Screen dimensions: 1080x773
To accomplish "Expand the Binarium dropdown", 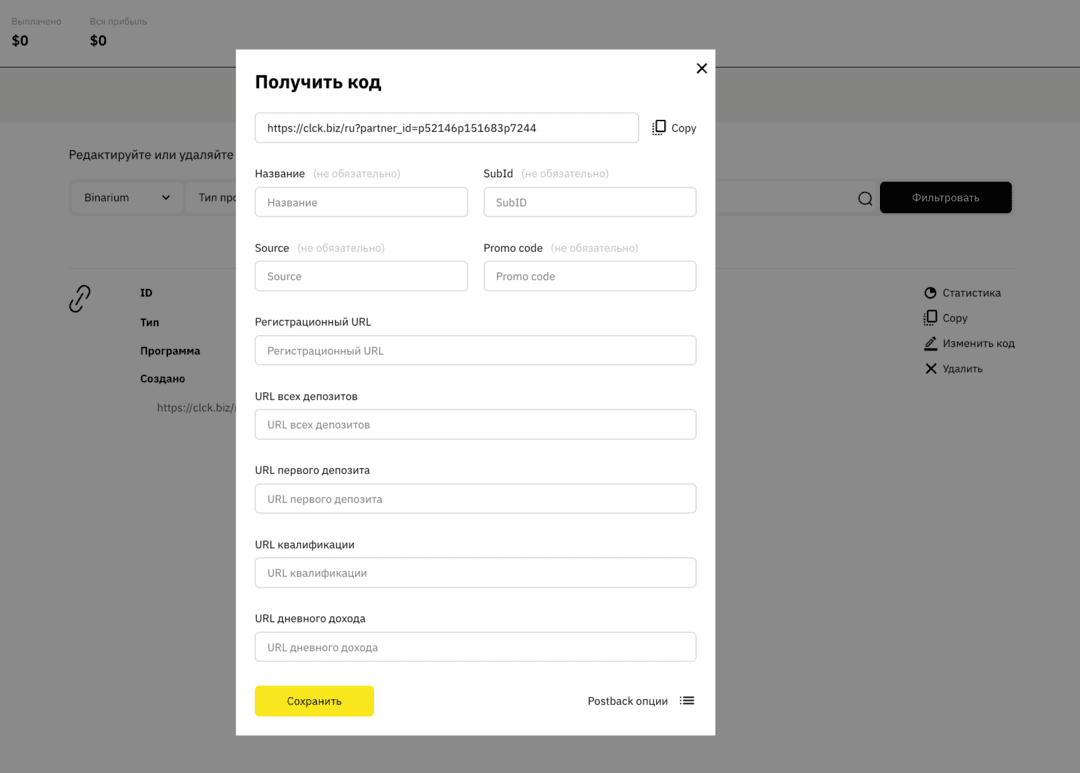I will (x=127, y=198).
